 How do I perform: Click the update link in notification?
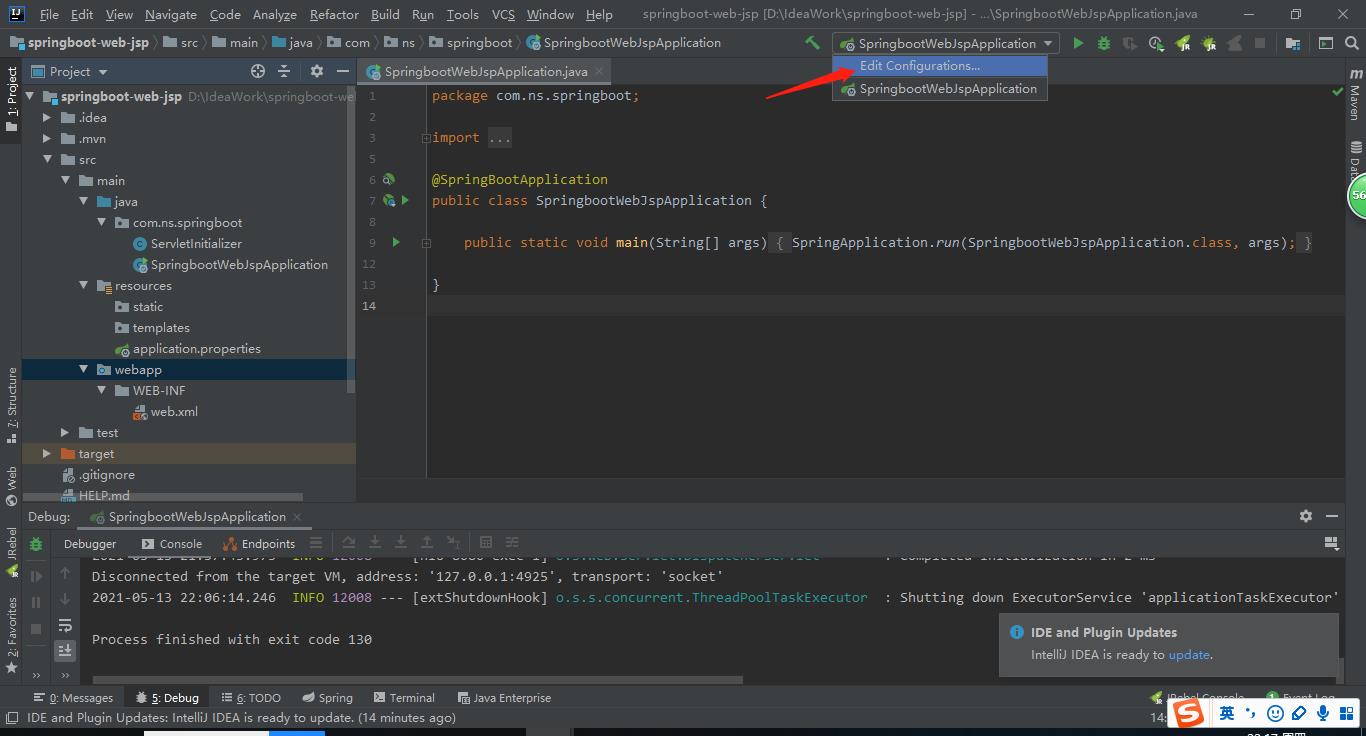[x=1189, y=655]
